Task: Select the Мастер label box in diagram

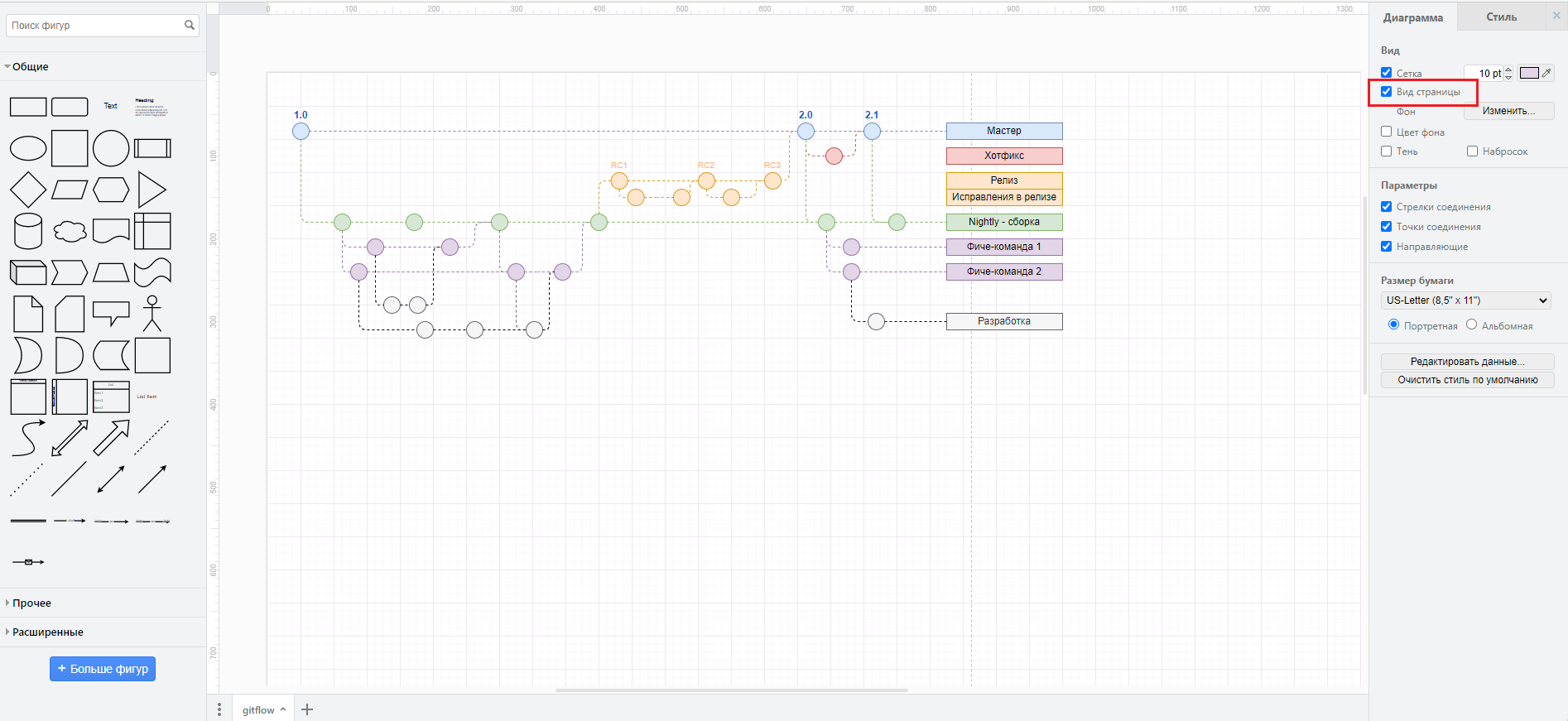Action: coord(1004,131)
